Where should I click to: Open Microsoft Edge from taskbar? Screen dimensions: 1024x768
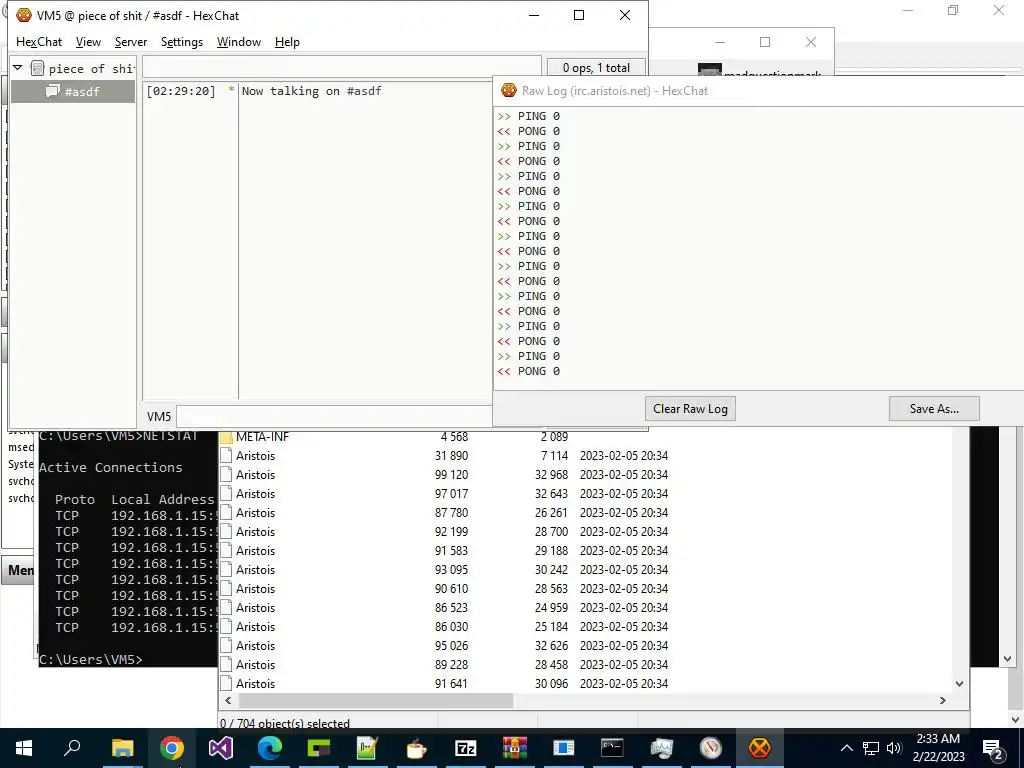(x=270, y=748)
